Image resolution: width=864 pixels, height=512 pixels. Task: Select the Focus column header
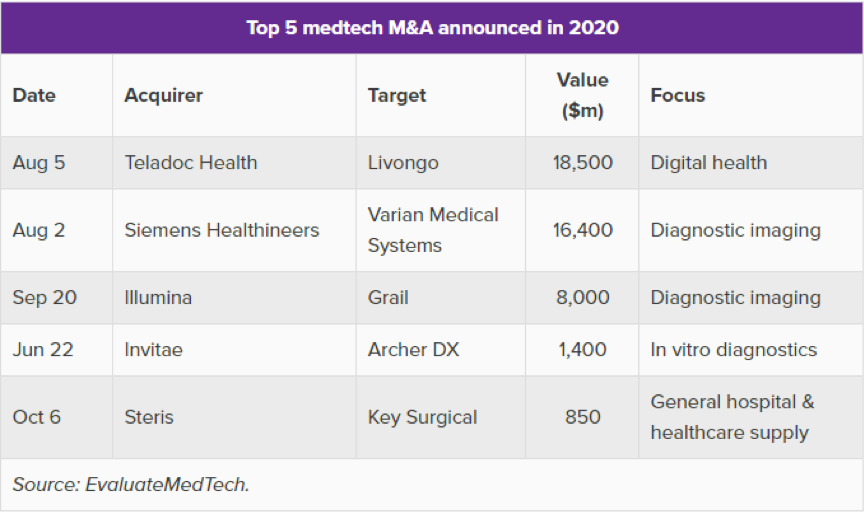tap(678, 96)
